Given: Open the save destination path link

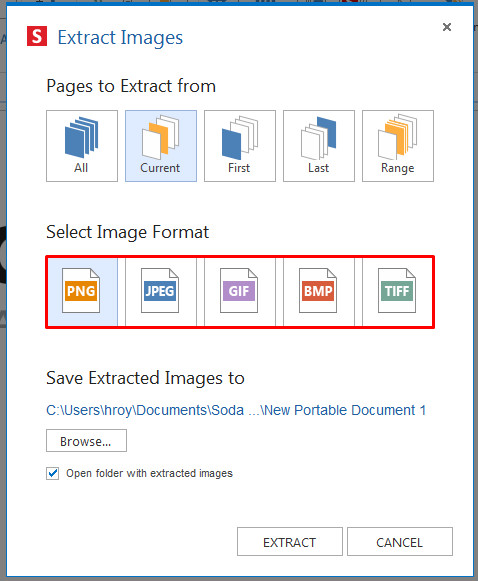Looking at the screenshot, I should pyautogui.click(x=236, y=410).
